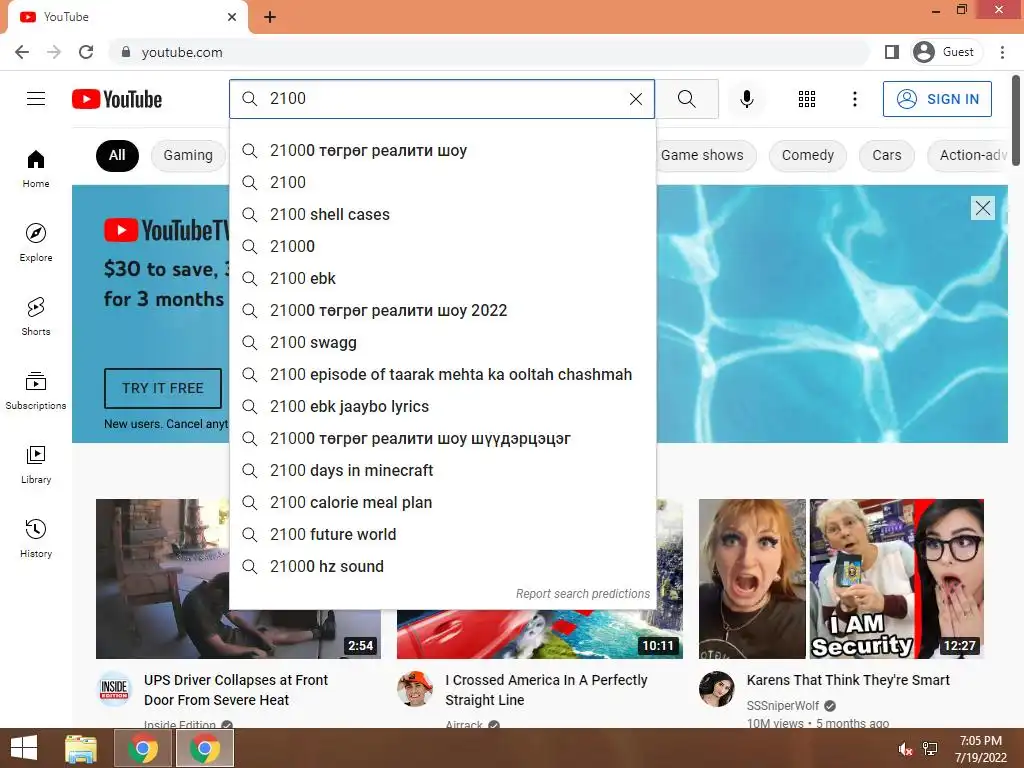Screen dimensions: 1024x768
Task: Clear the search box with the X
Action: pyautogui.click(x=635, y=99)
